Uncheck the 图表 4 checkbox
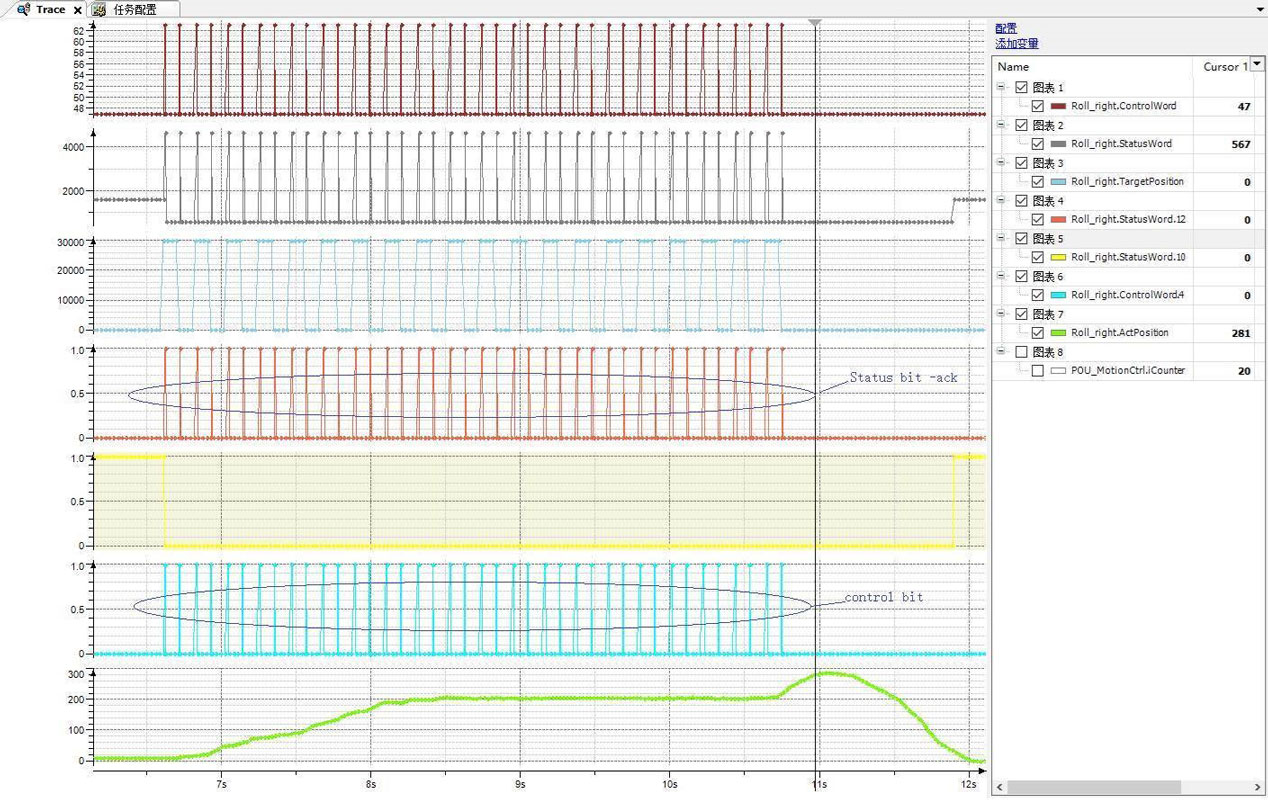The height and width of the screenshot is (807, 1268). pos(1021,200)
